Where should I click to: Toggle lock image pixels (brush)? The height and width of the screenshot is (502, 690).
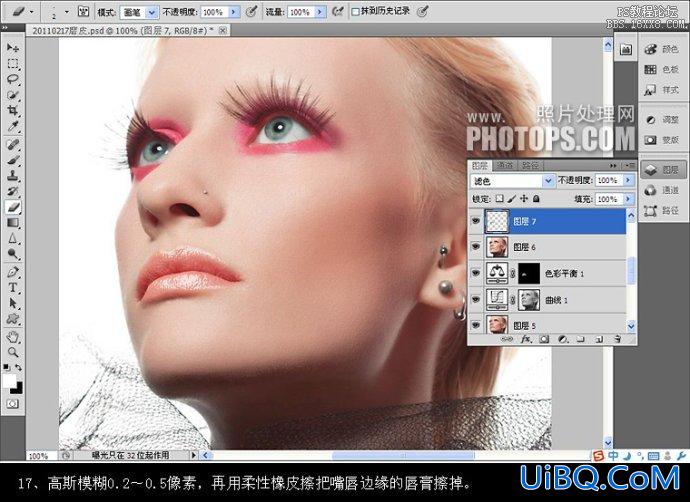click(511, 199)
